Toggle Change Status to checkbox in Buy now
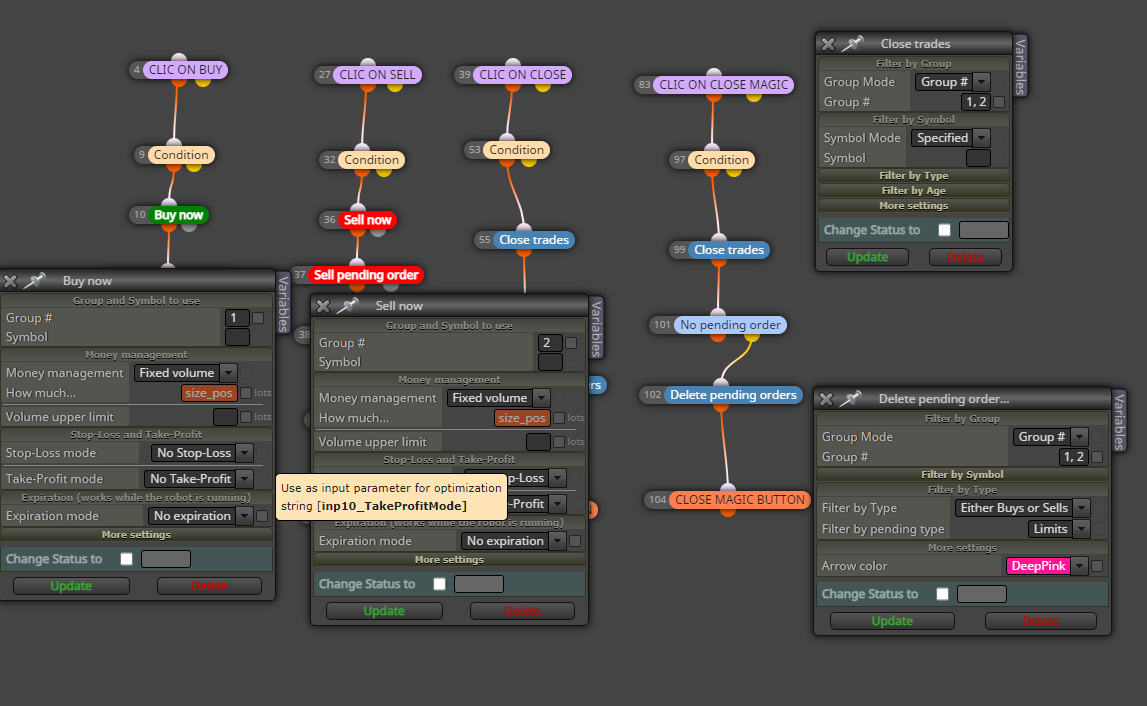Image resolution: width=1147 pixels, height=706 pixels. [127, 559]
